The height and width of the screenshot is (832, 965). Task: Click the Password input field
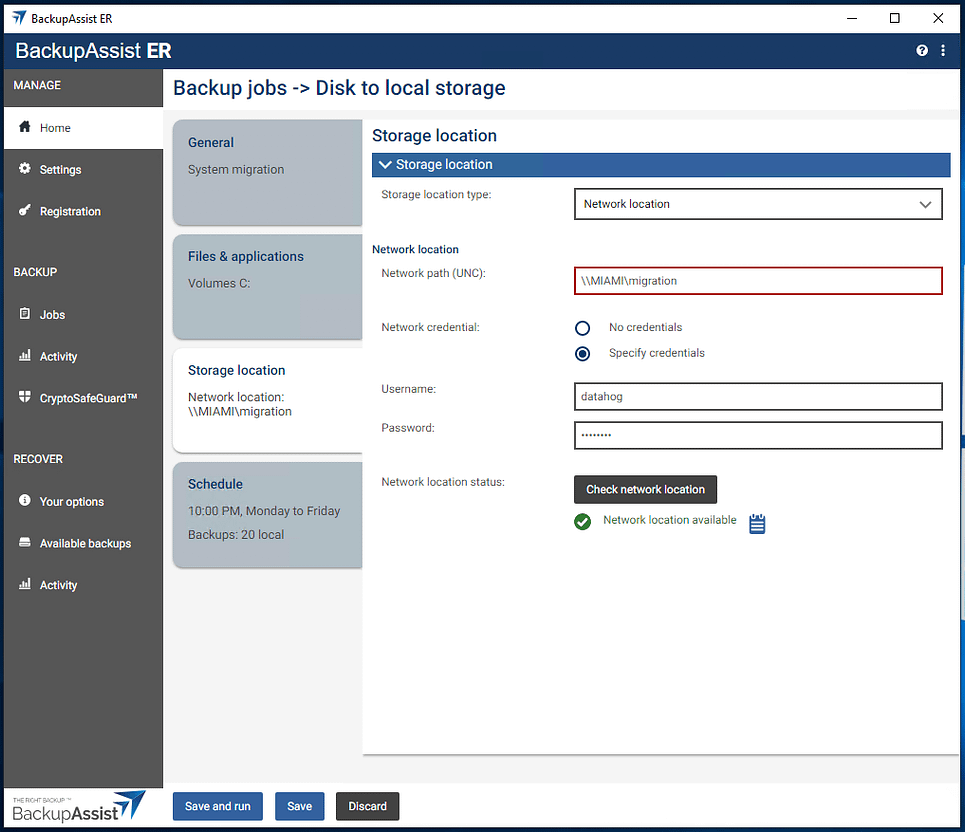coord(758,436)
